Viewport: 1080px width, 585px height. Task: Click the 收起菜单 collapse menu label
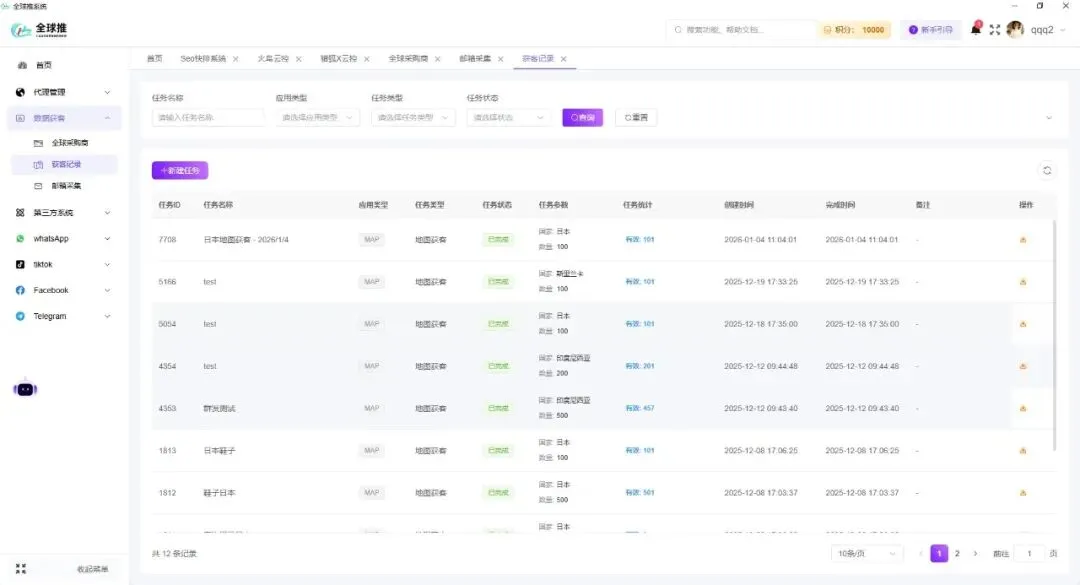coord(92,569)
